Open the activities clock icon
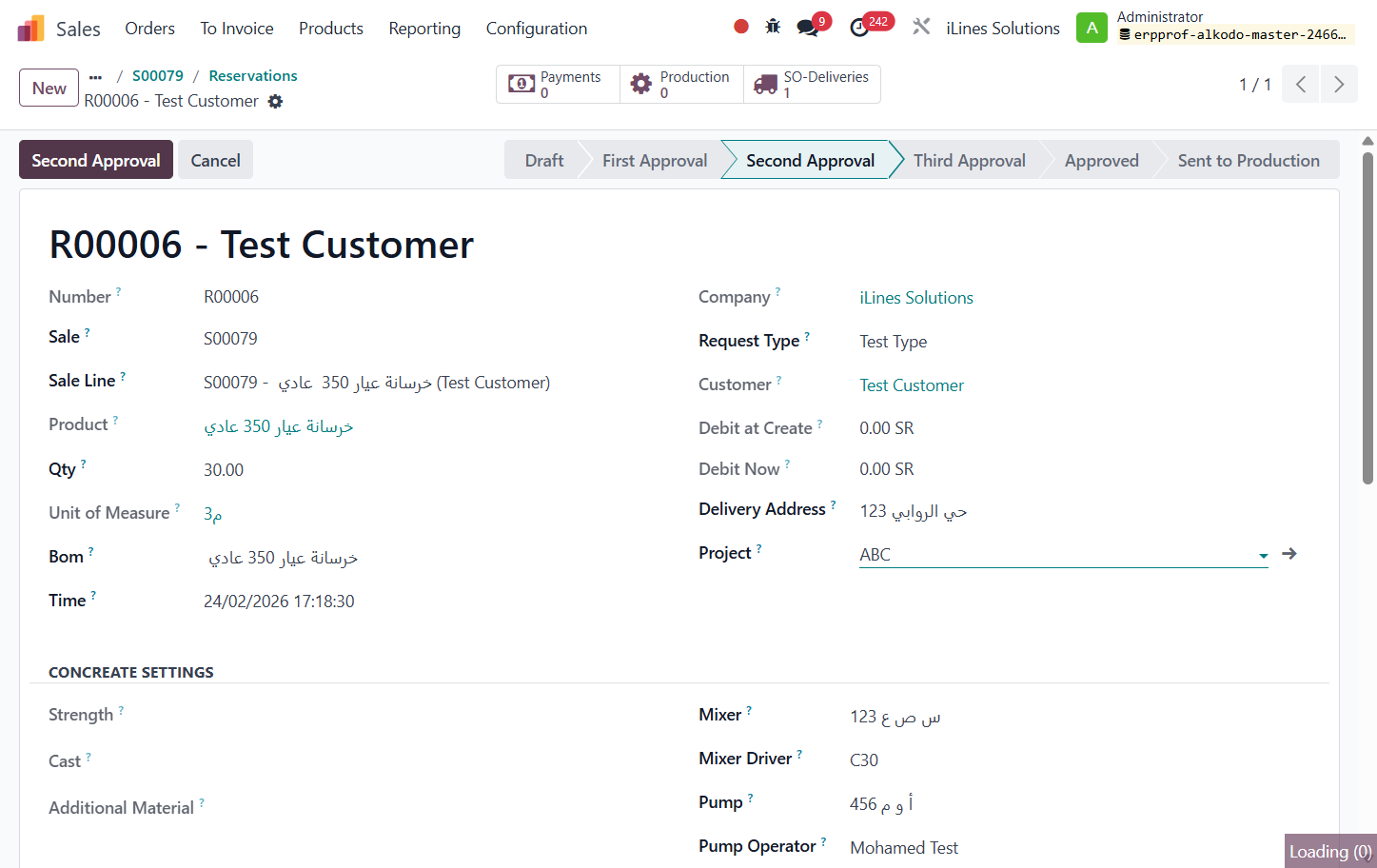This screenshot has width=1377, height=868. click(859, 28)
